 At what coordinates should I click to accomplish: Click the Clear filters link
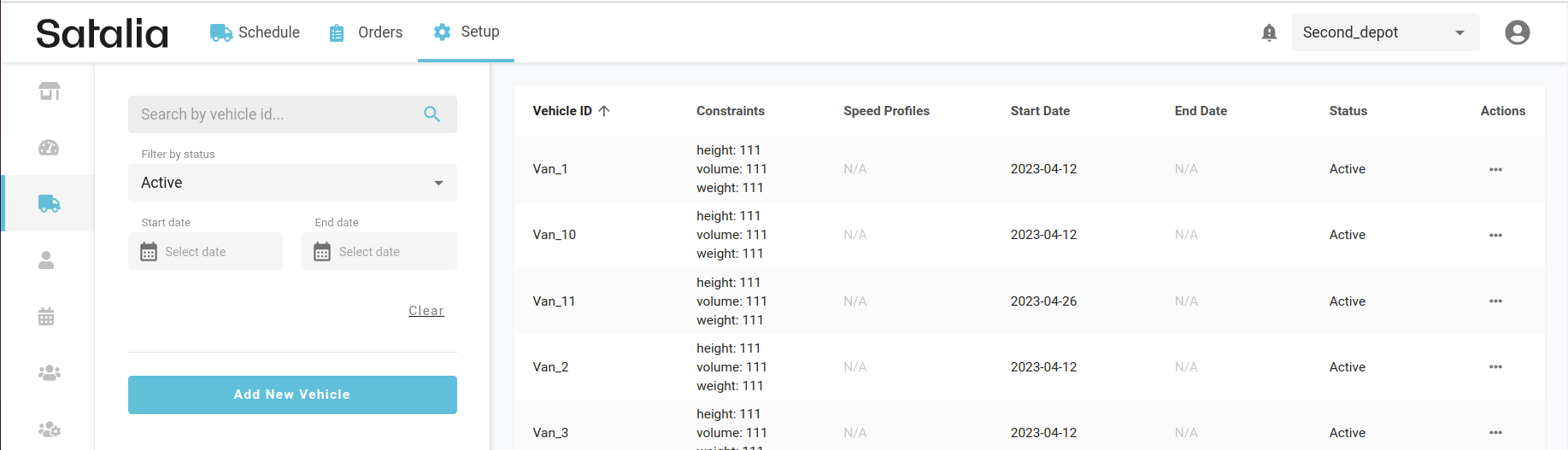(x=426, y=311)
